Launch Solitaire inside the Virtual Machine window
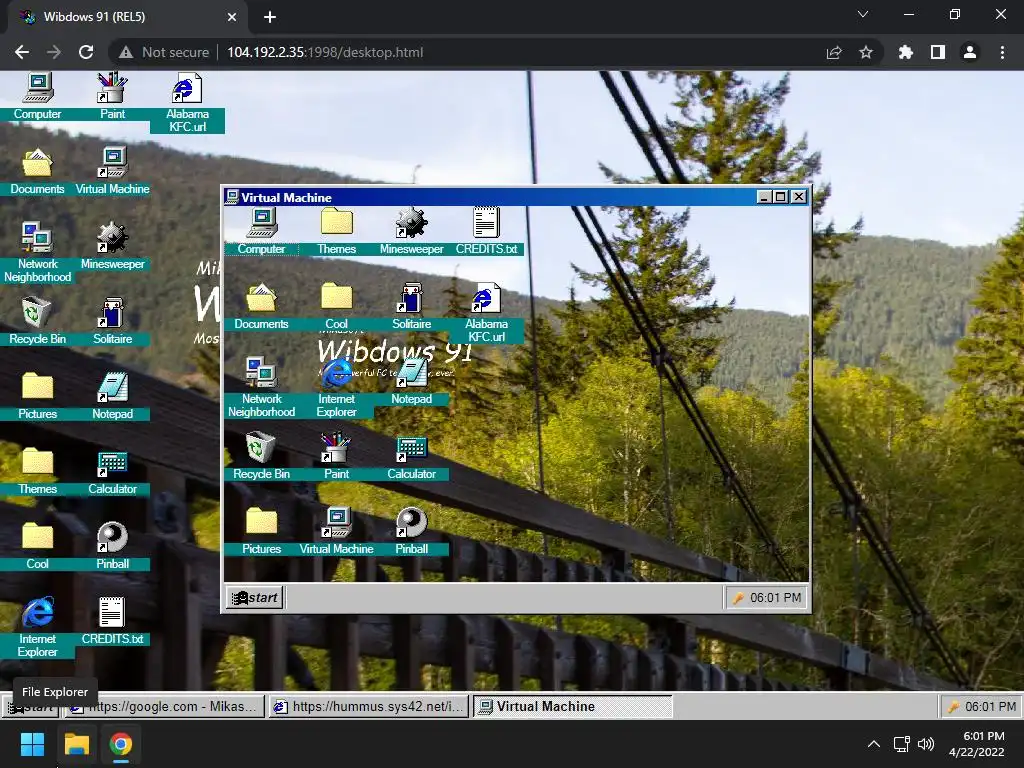Screen dimensions: 1024x768 tap(411, 307)
